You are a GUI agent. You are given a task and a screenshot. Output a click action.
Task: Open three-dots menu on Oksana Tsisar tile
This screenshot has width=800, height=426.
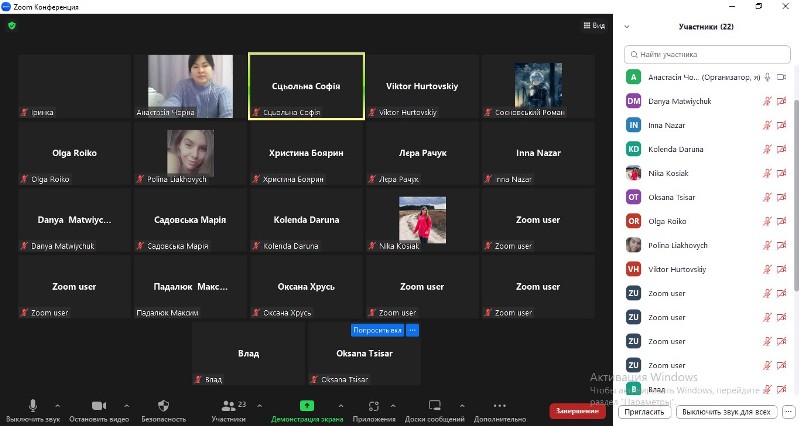pyautogui.click(x=413, y=330)
